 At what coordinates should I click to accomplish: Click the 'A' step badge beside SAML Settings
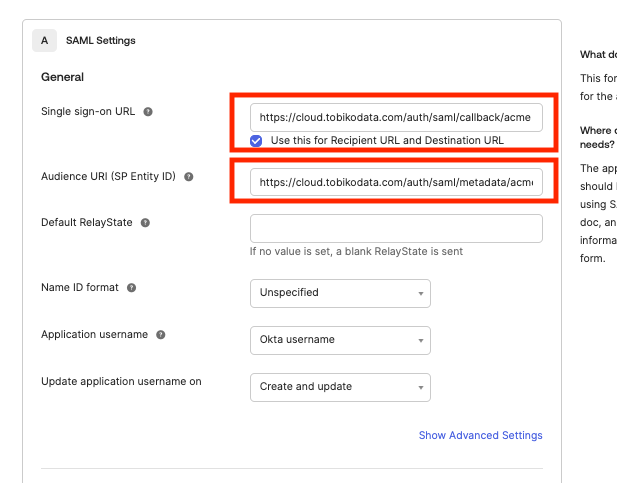pyautogui.click(x=44, y=41)
